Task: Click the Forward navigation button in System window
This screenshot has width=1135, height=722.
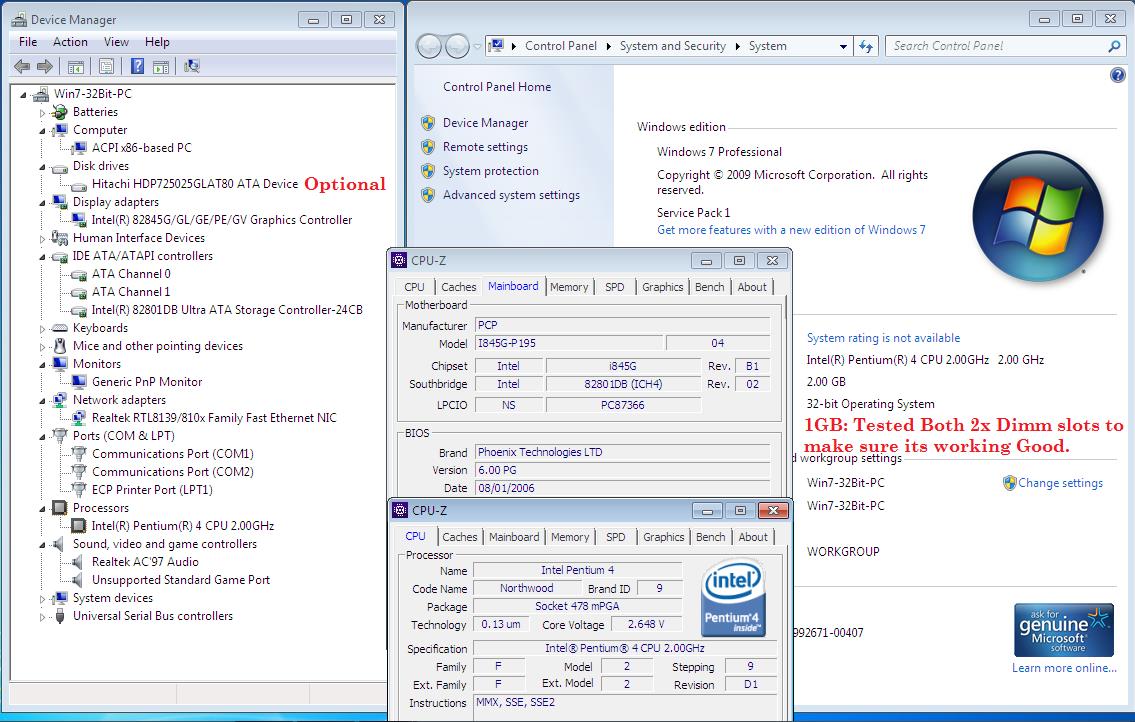Action: pos(457,46)
